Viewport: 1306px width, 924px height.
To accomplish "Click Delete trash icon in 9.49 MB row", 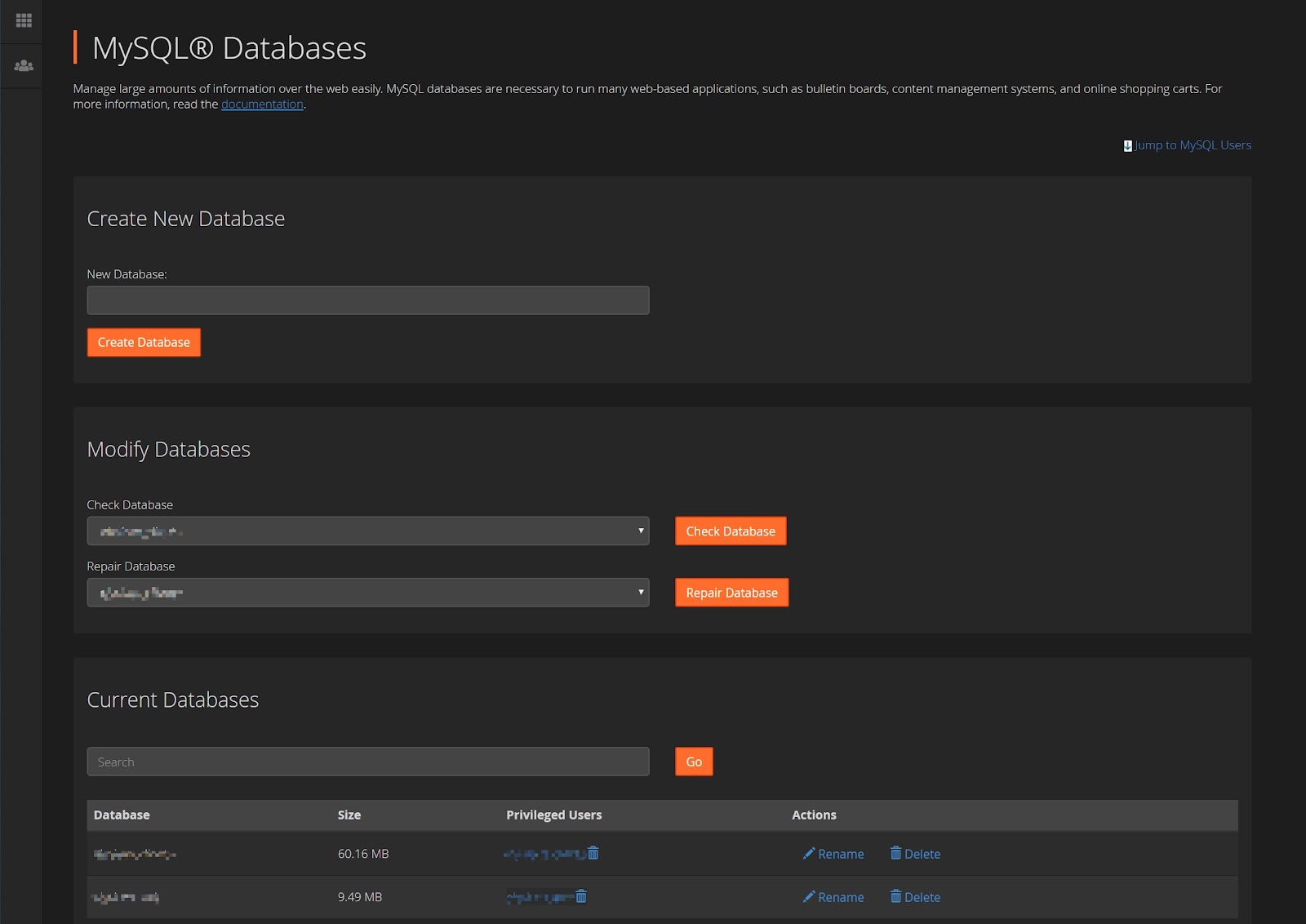I will point(895,896).
